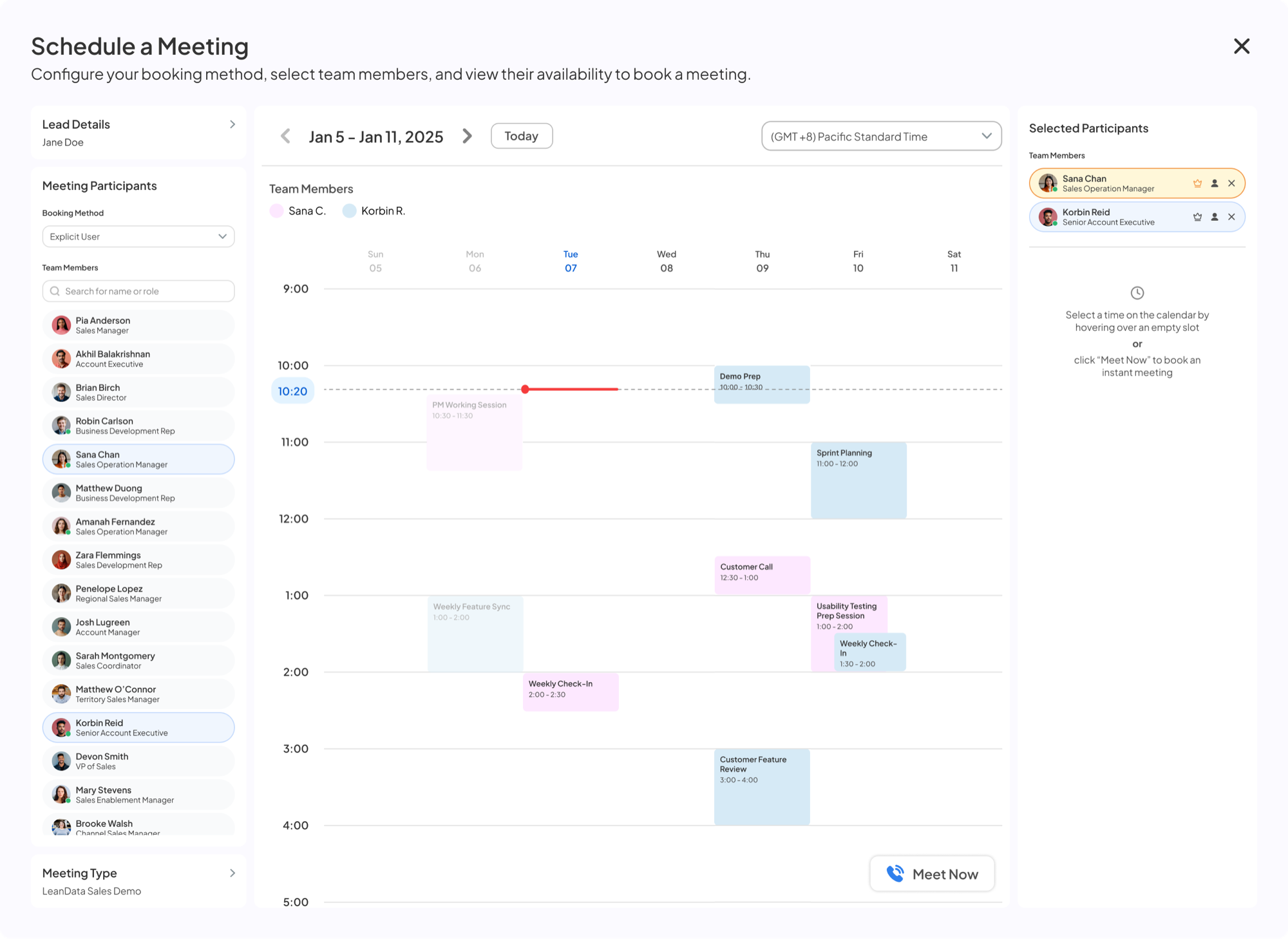
Task: Open the Sprint Planning event on Friday
Action: tap(858, 480)
